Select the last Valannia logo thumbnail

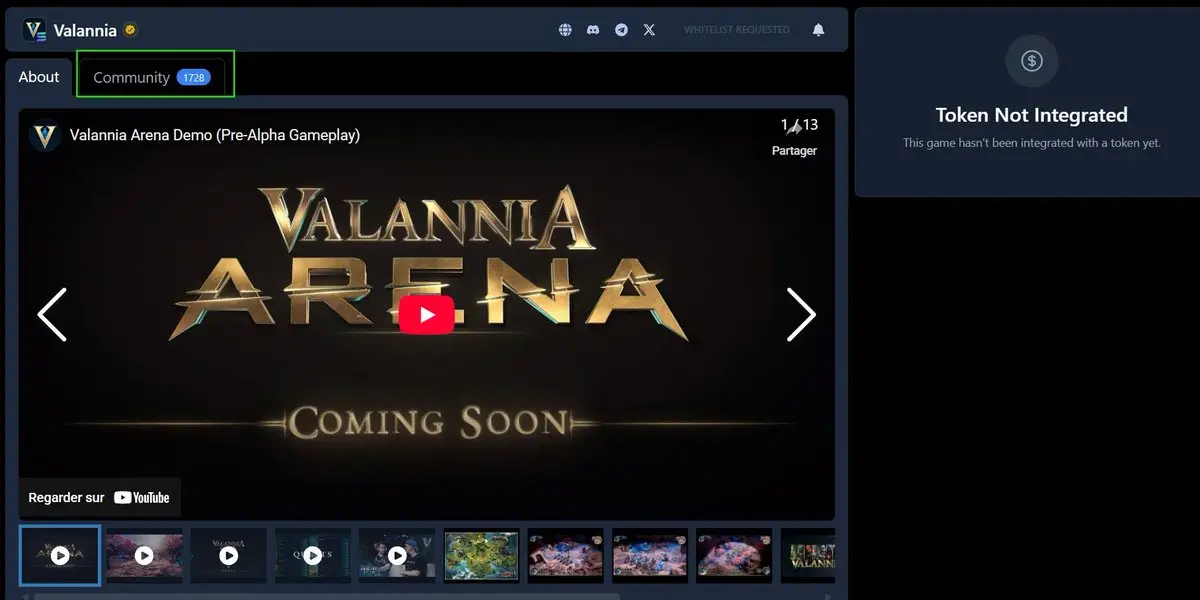pos(808,555)
